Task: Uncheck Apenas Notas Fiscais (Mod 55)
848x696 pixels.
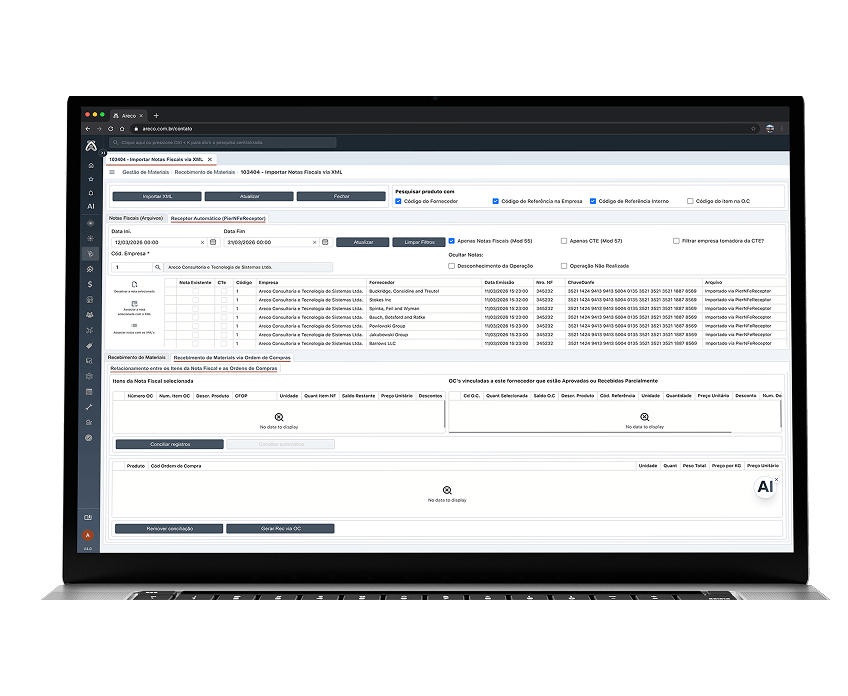Action: point(452,241)
